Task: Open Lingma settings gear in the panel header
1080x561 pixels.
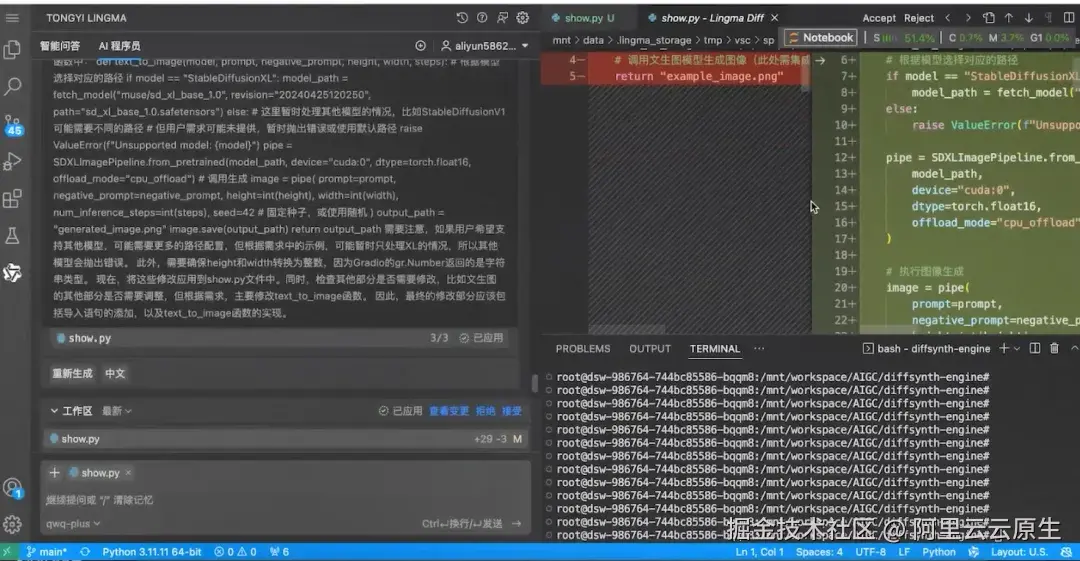Action: (523, 18)
